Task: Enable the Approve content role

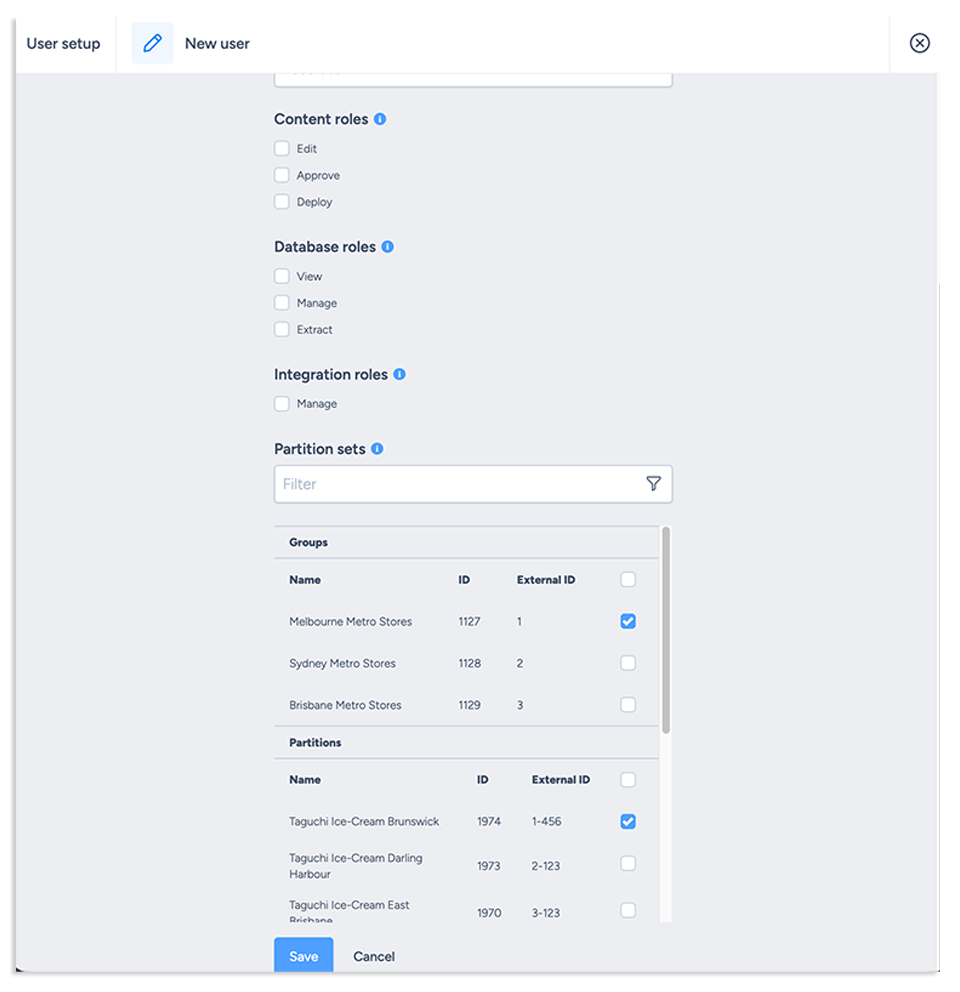Action: click(x=282, y=175)
